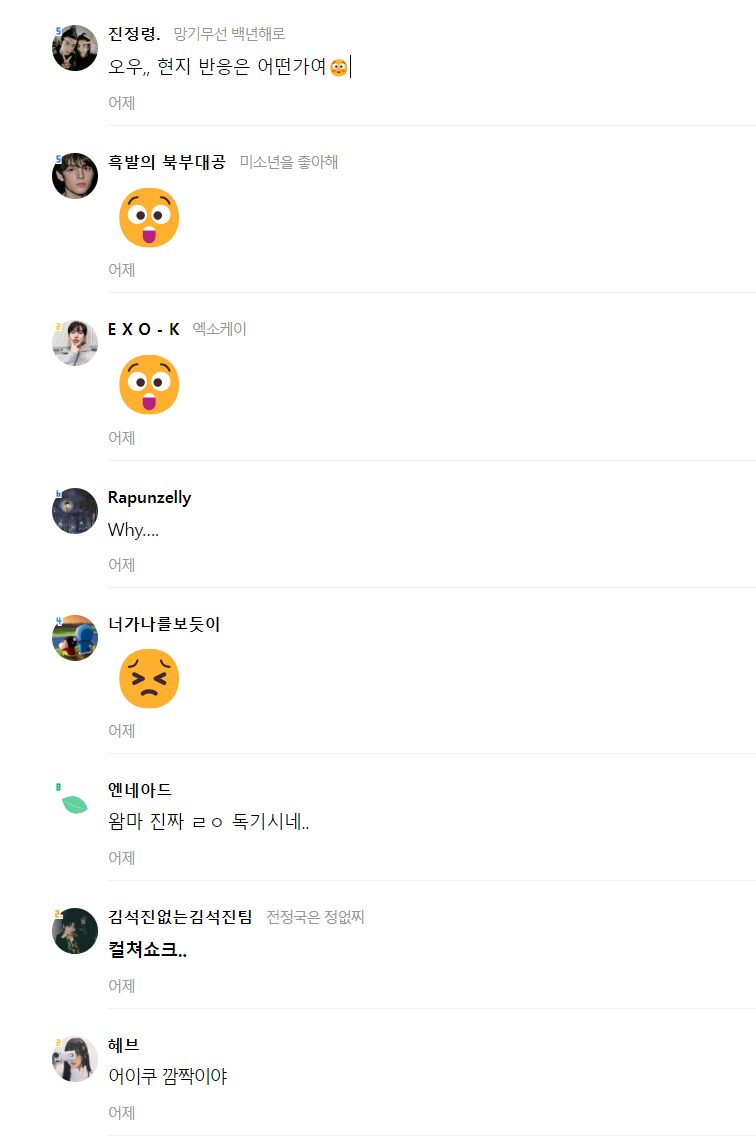
Task: Click the 흑발의 북부대공 username
Action: point(166,162)
